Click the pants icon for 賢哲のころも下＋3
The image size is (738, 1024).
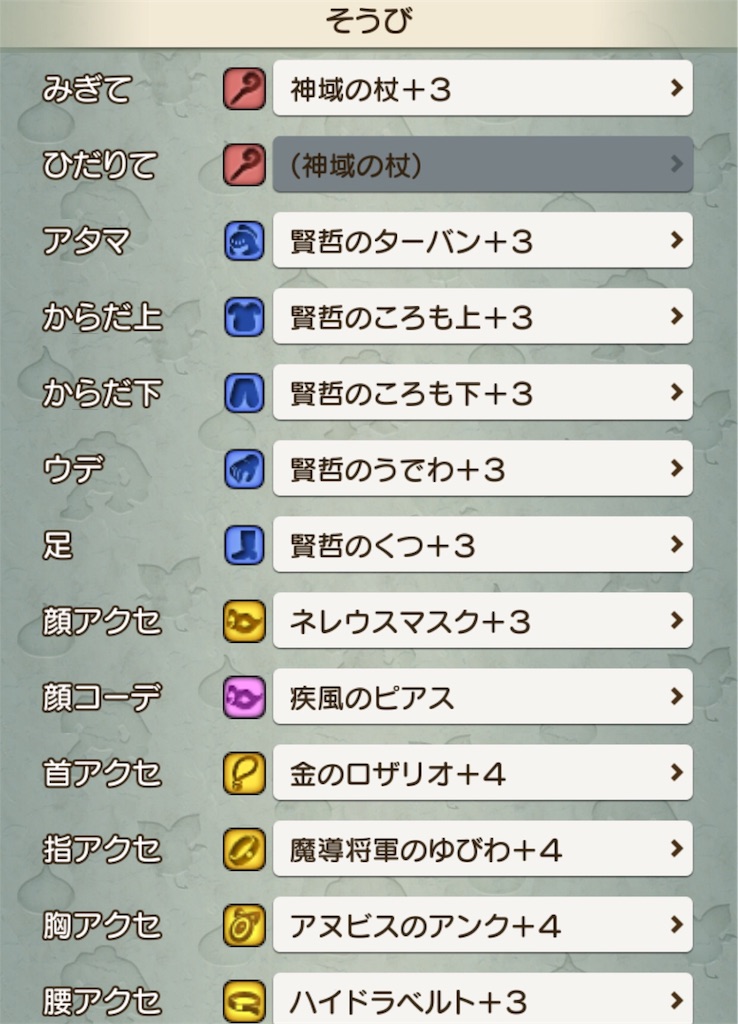[x=244, y=392]
